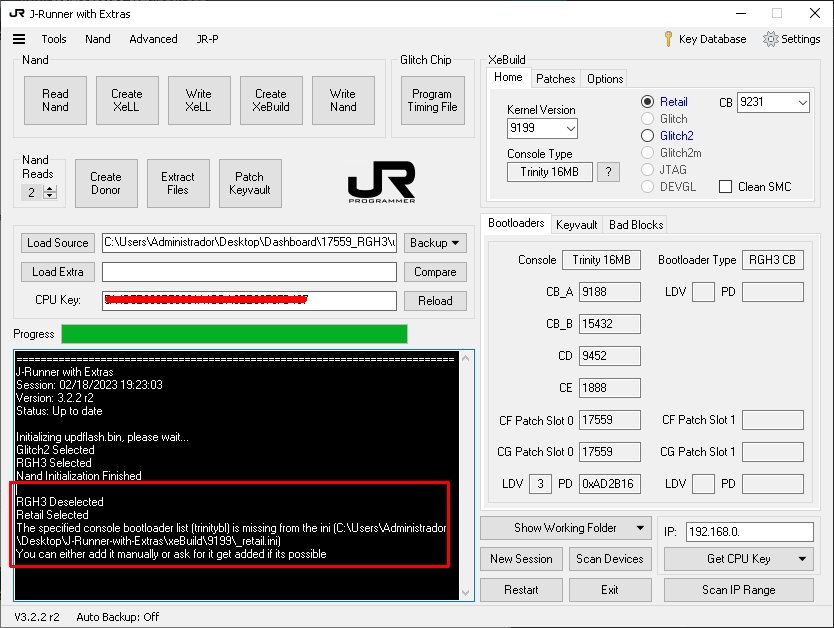Click the IP address input field

pyautogui.click(x=749, y=532)
